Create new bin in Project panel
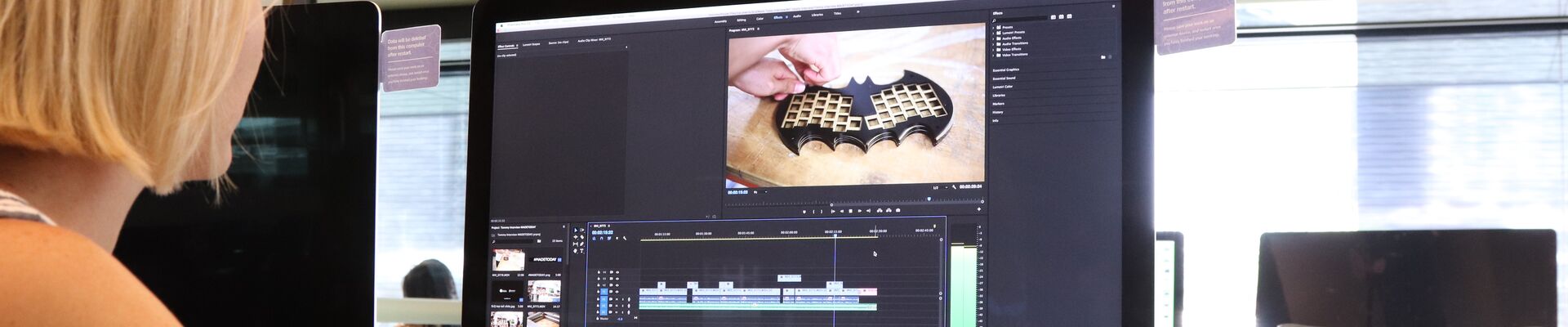Image resolution: width=1568 pixels, height=327 pixels. 539,241
